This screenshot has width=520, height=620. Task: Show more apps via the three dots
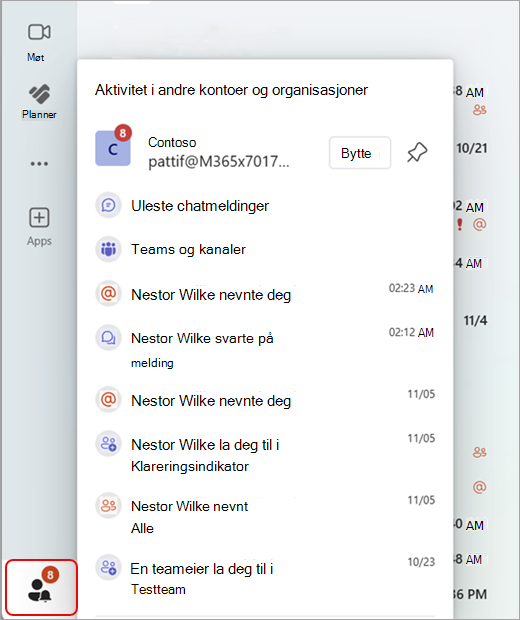39,164
